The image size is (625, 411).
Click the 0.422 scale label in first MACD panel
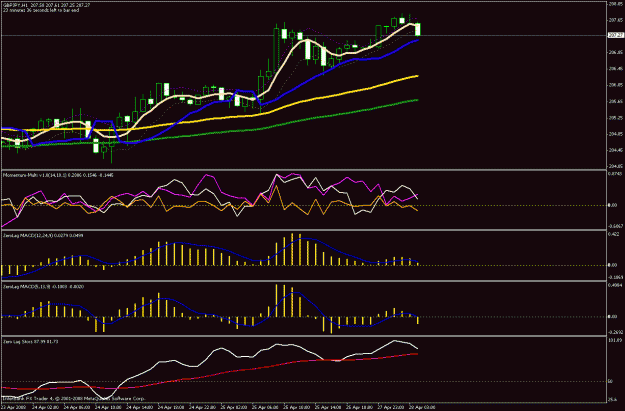[613, 235]
